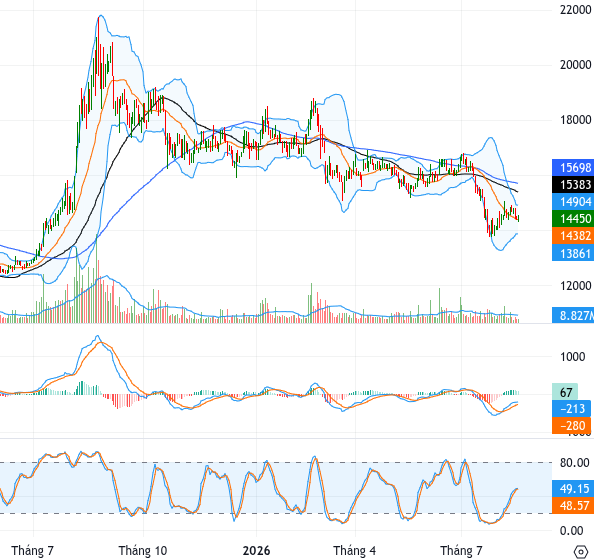
Task: Open chart settings gear icon
Action: click(x=581, y=551)
